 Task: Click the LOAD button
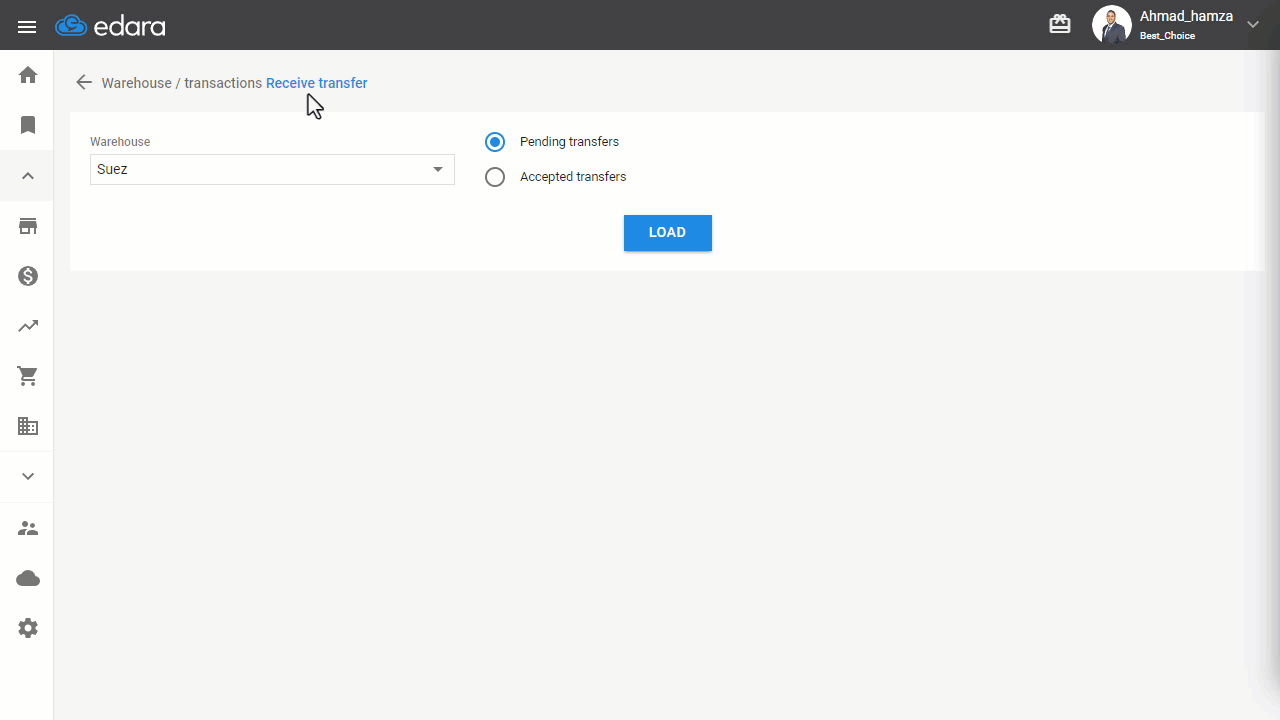[668, 233]
